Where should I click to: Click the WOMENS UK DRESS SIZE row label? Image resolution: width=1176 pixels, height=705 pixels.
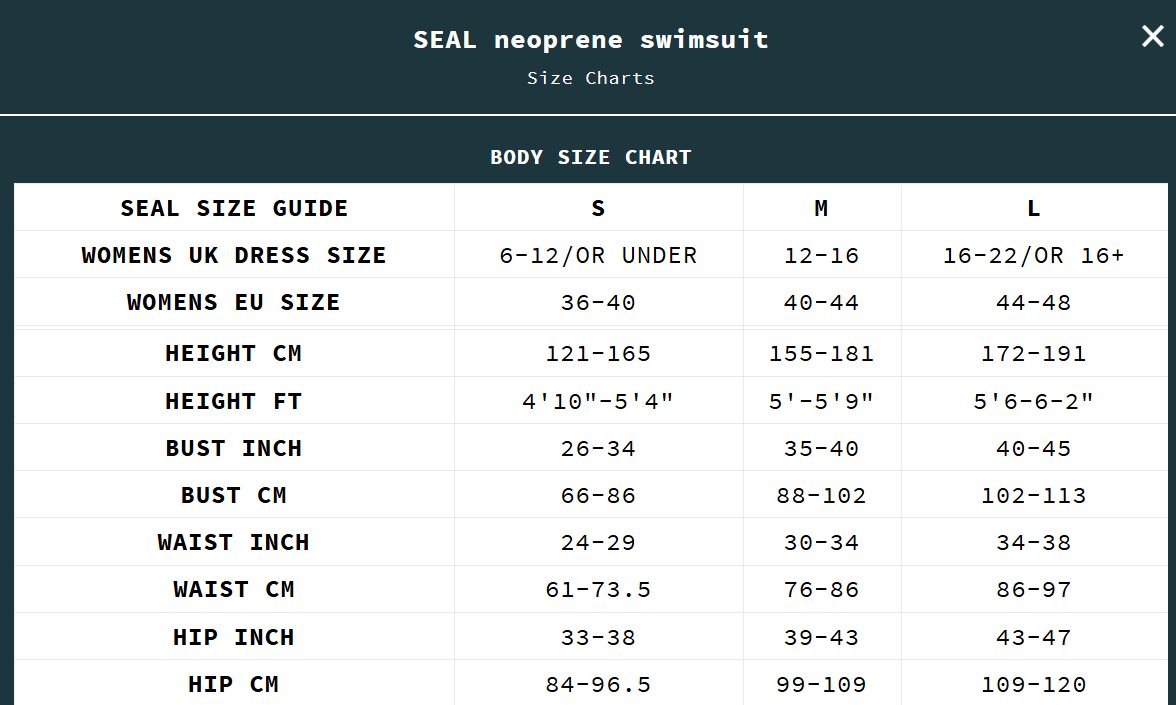coord(234,255)
